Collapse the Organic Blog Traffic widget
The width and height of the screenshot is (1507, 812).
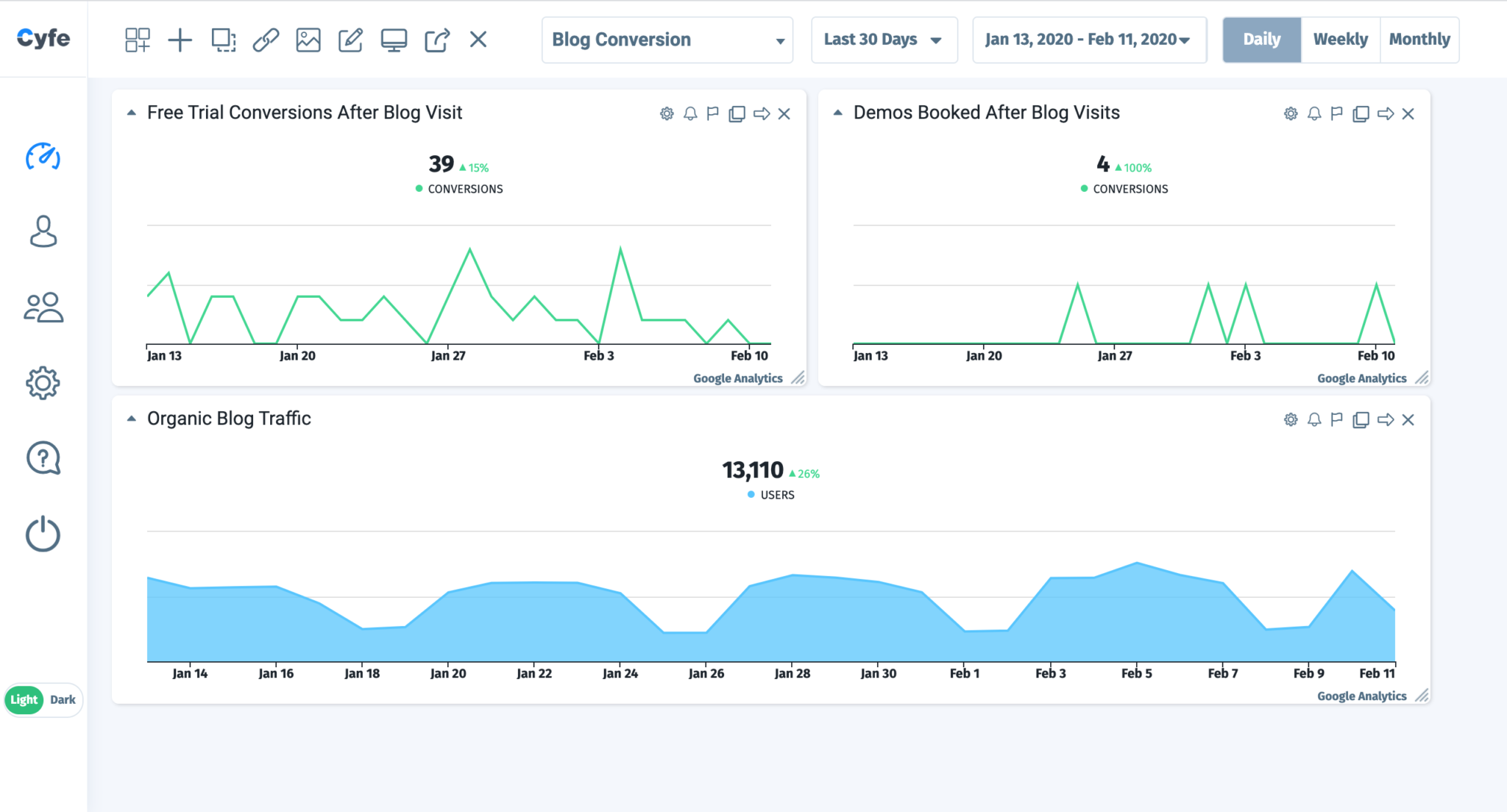tap(132, 418)
